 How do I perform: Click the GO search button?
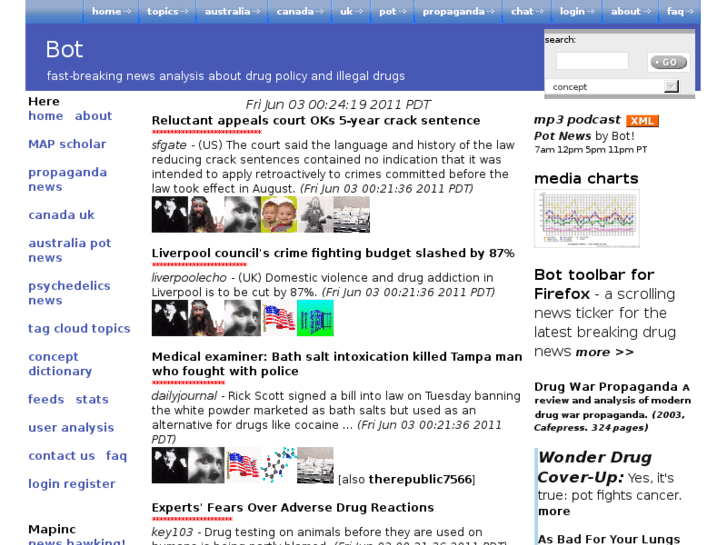tap(669, 62)
